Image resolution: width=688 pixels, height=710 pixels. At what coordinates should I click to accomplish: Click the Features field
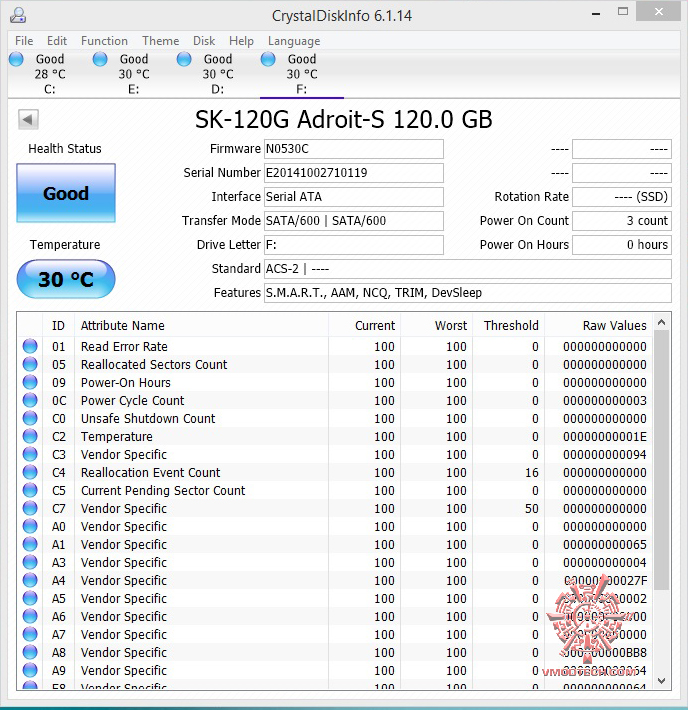point(468,293)
